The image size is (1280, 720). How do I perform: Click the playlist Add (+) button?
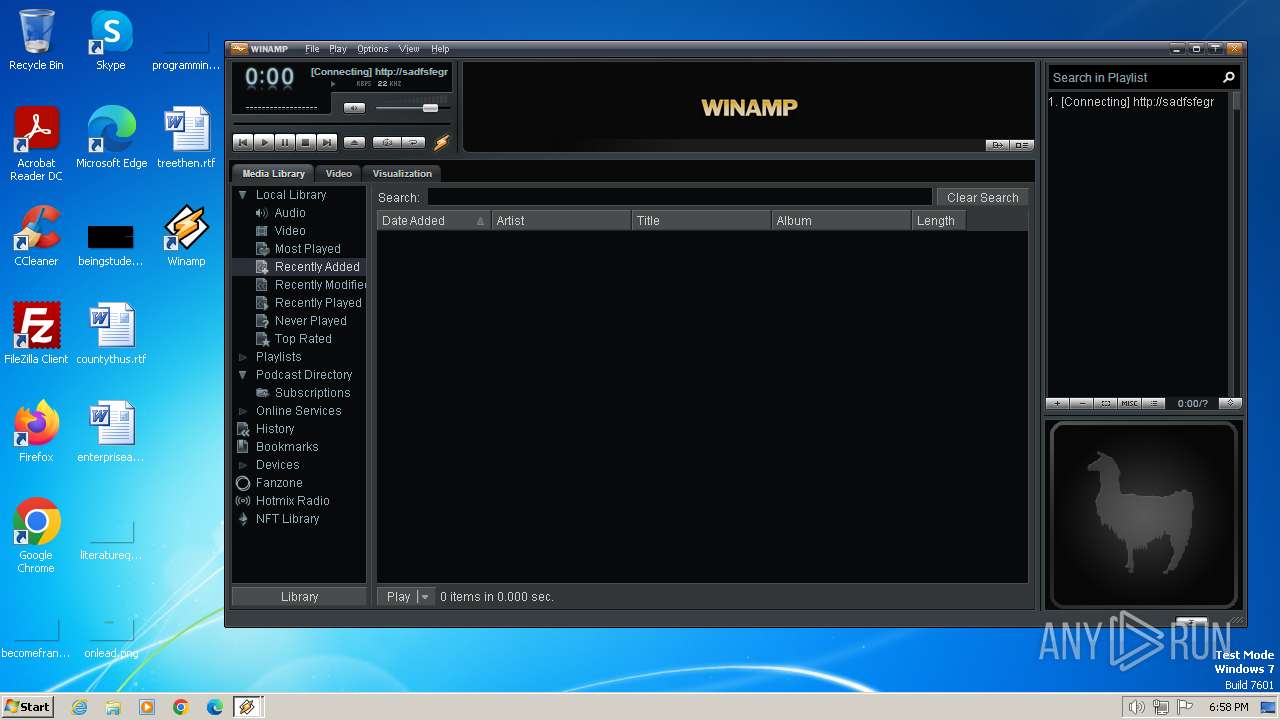[x=1058, y=404]
